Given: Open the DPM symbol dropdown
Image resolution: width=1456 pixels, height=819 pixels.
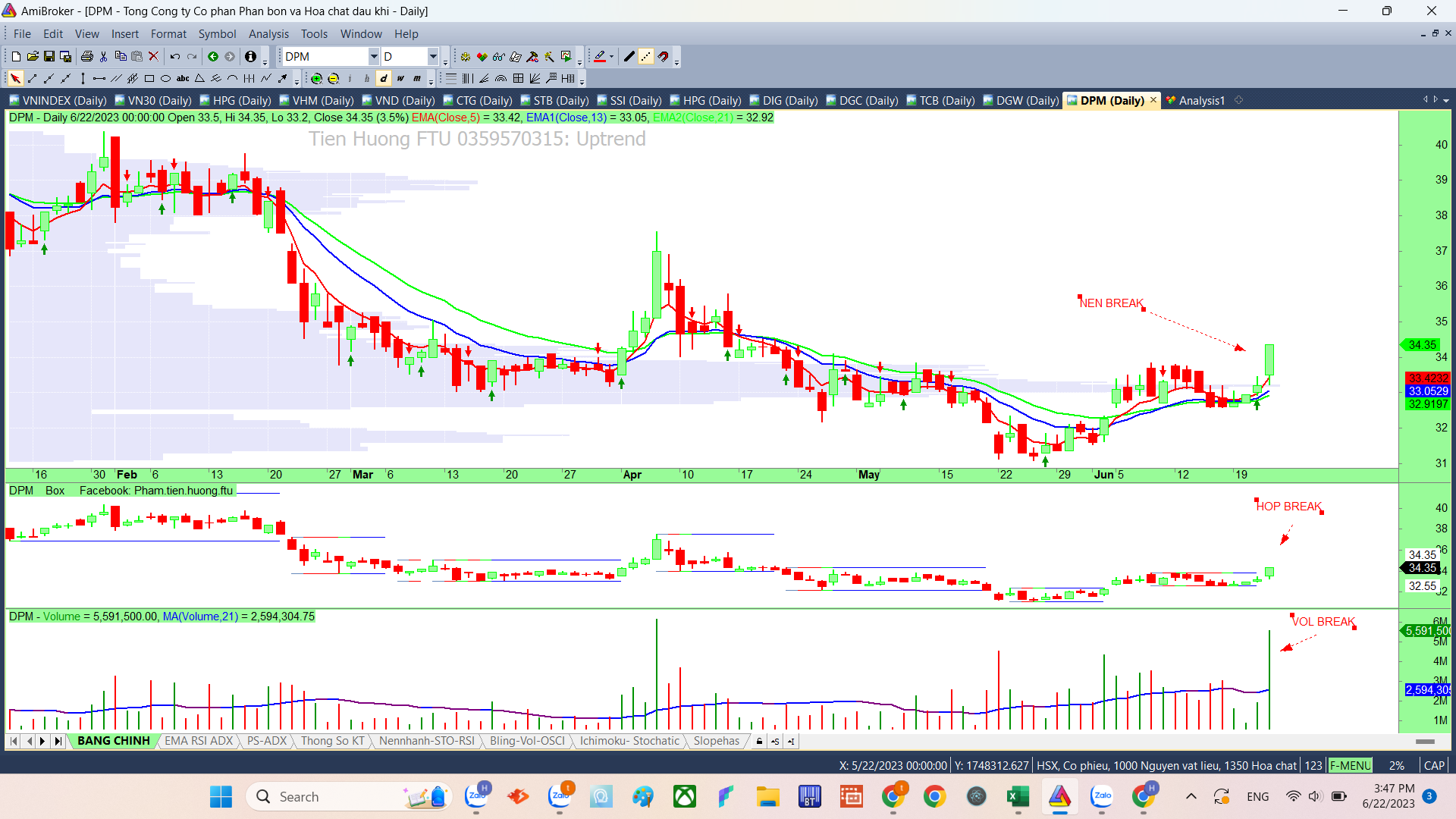Looking at the screenshot, I should point(373,57).
